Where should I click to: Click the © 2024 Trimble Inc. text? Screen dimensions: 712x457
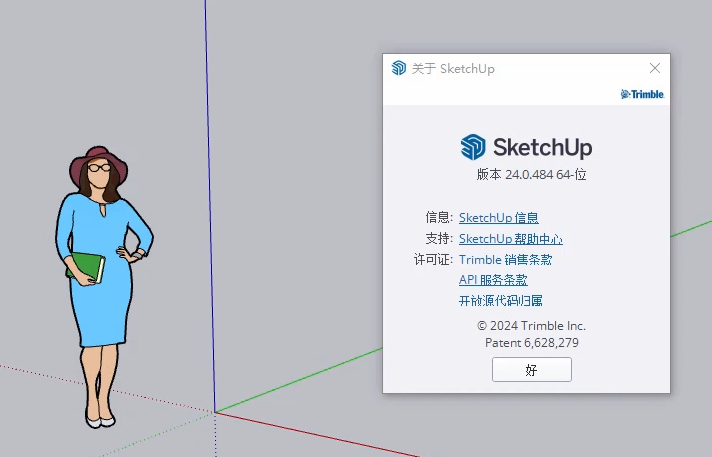point(531,326)
